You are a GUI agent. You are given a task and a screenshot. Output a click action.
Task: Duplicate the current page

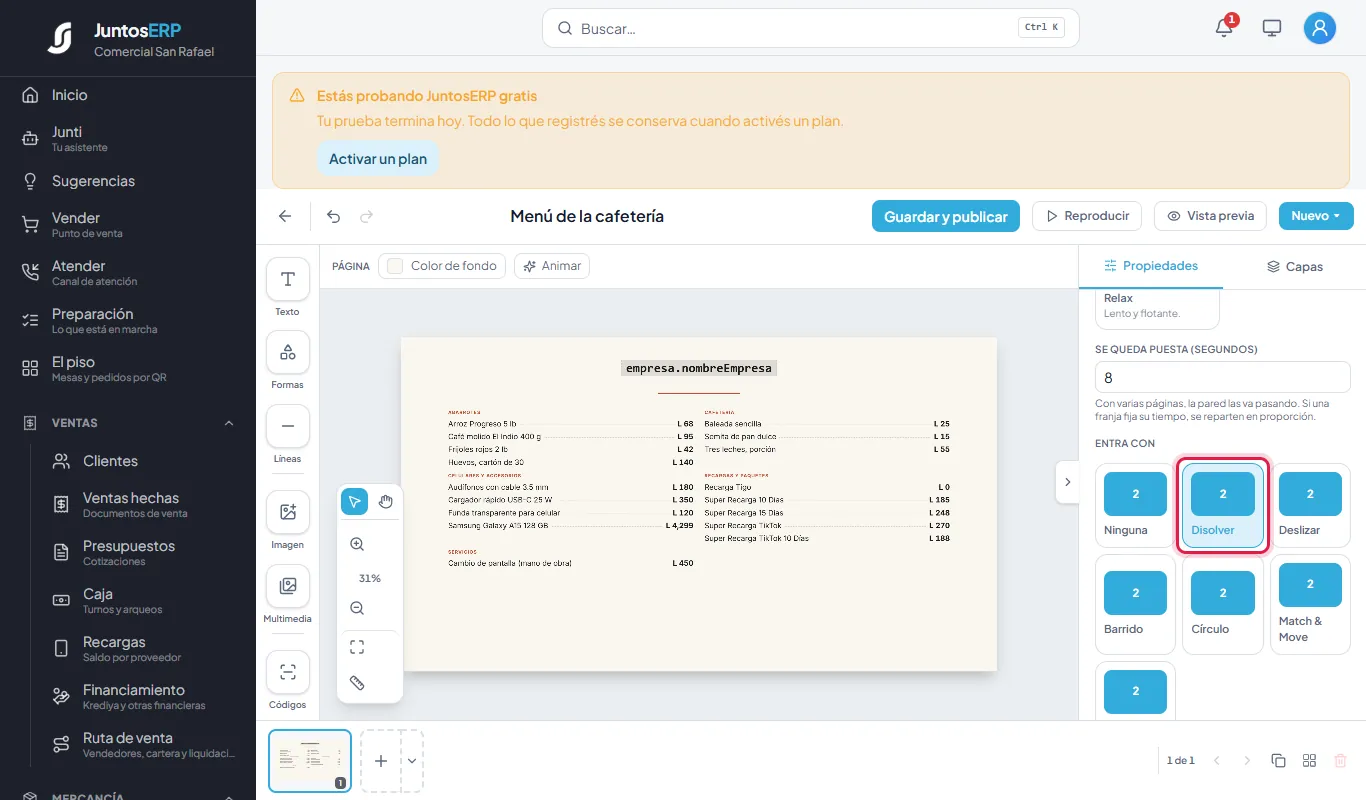pyautogui.click(x=1278, y=761)
